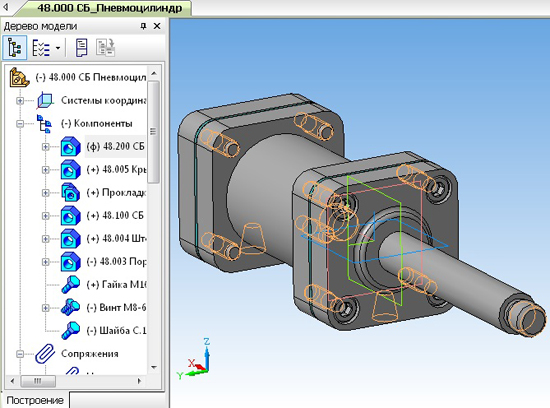Screen dimensions: 550x408
Task: Click the part icon of 48.003 Пор
Action: click(71, 262)
